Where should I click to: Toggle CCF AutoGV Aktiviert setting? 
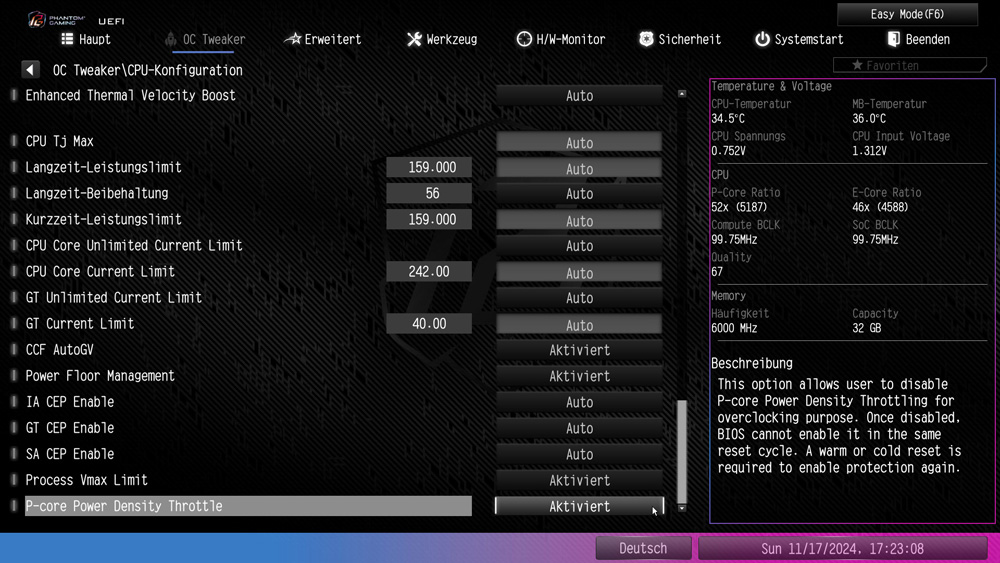(x=579, y=350)
